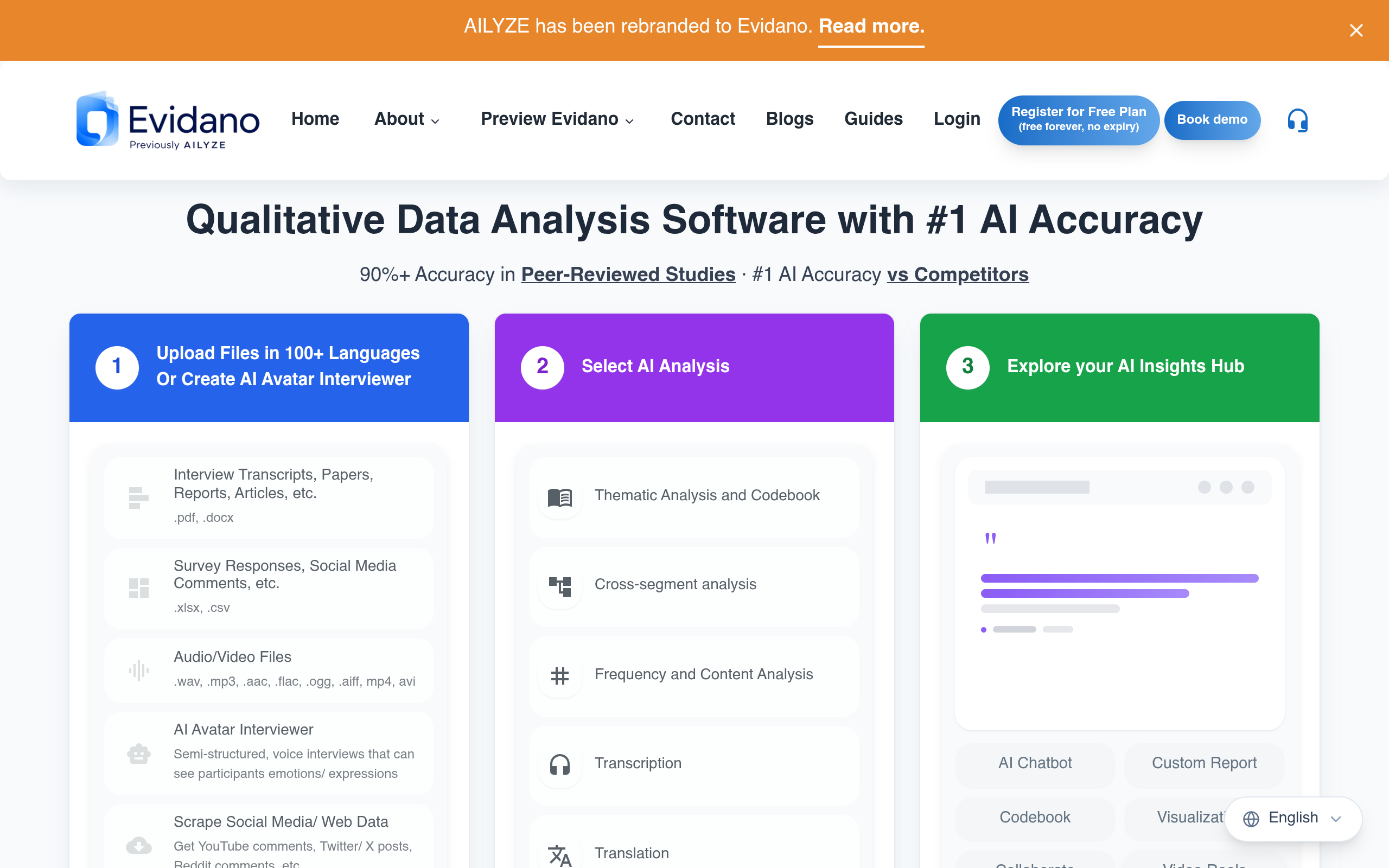Click the headphones icon beside Transcription
The width and height of the screenshot is (1389, 868).
[559, 765]
